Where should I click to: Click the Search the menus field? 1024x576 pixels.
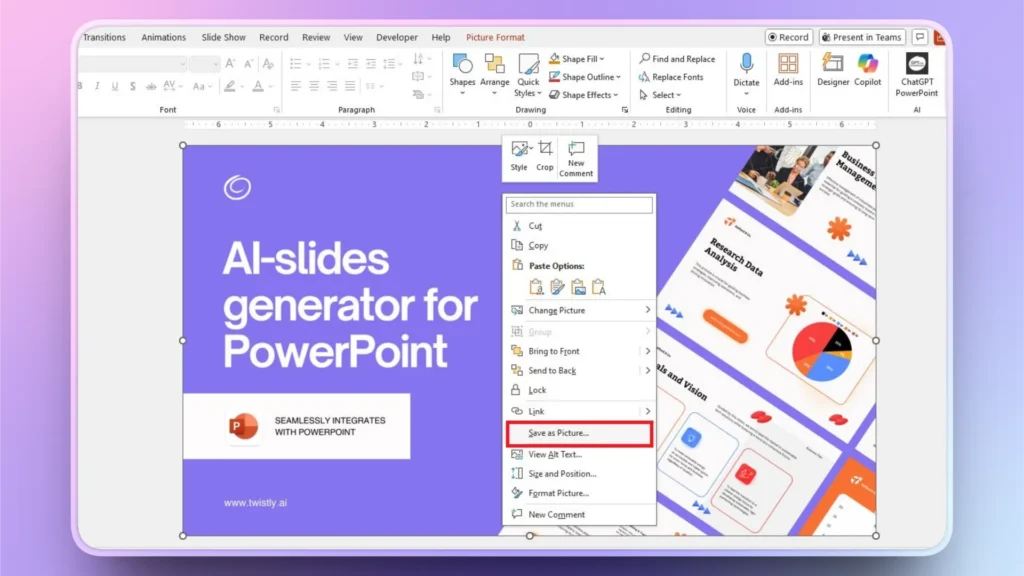[x=578, y=204]
